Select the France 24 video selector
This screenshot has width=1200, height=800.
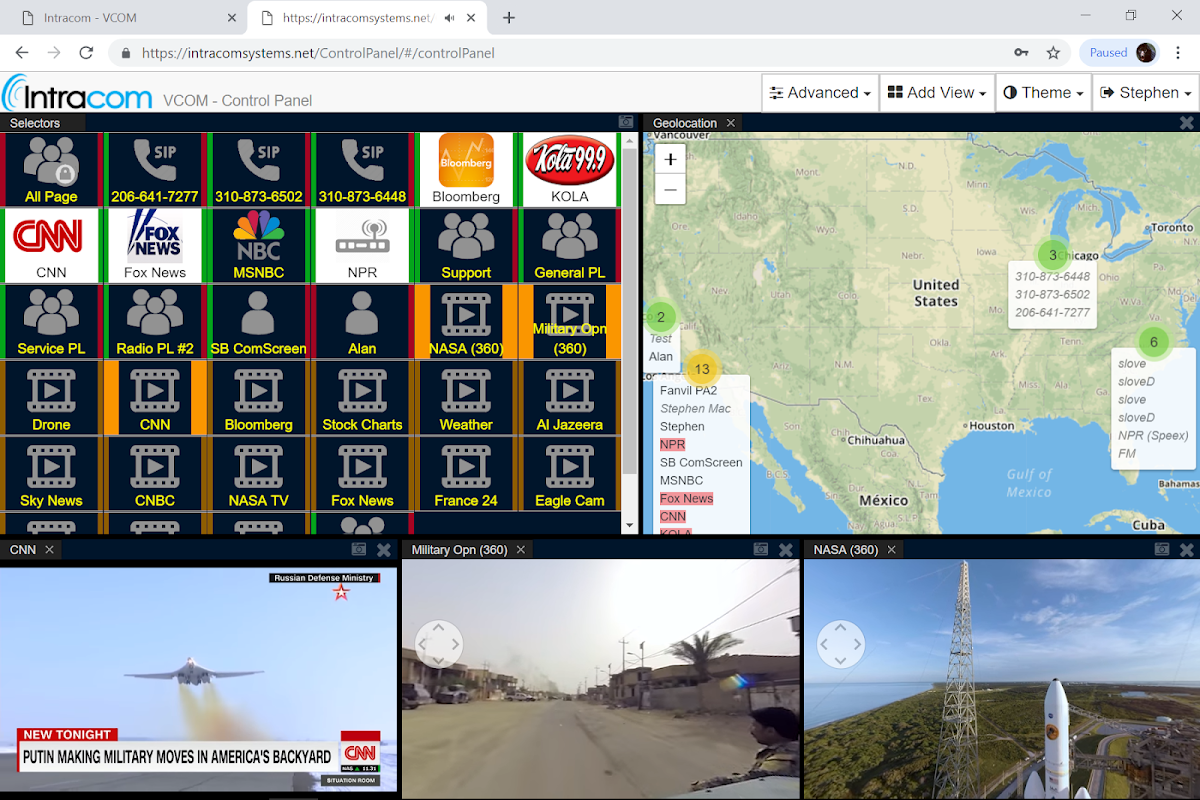466,474
